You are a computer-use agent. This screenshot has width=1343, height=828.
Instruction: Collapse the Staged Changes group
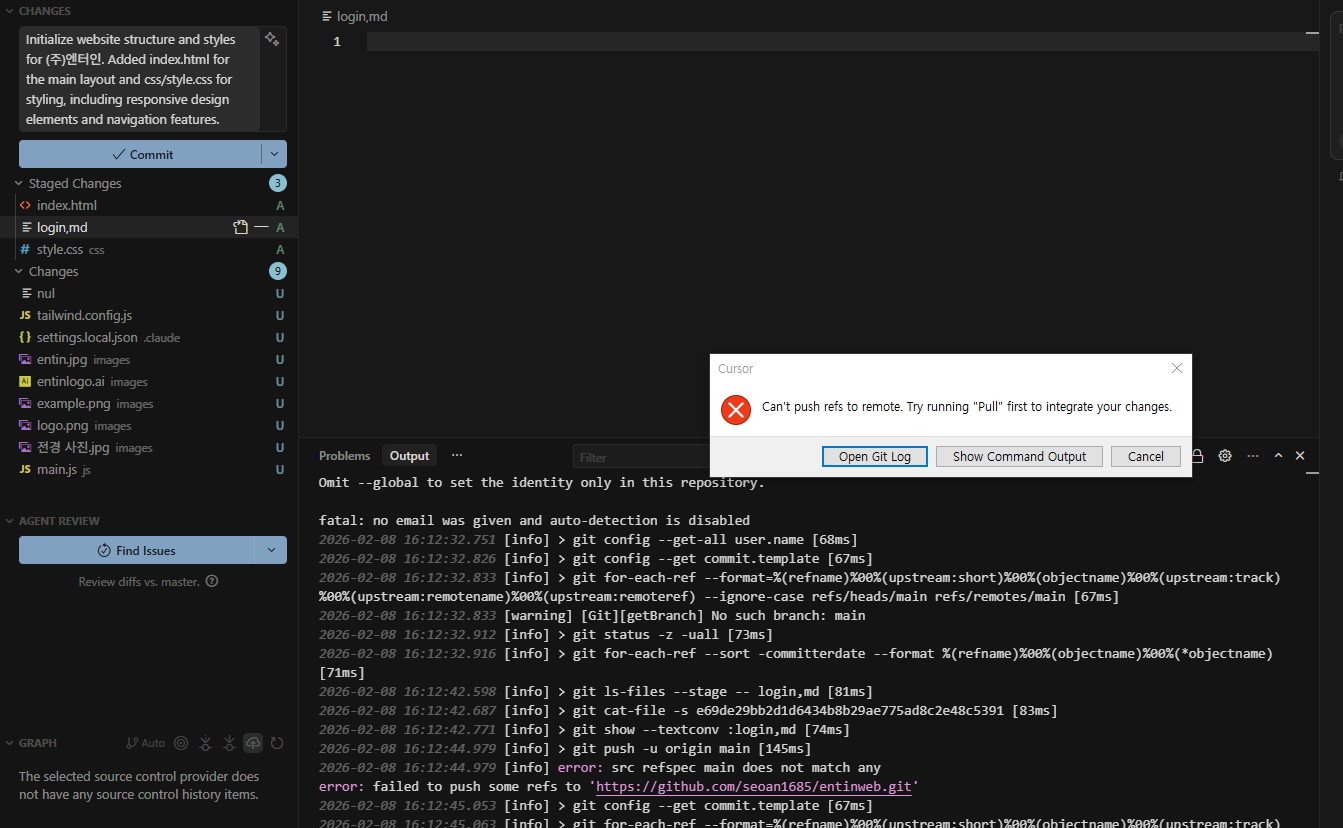(19, 183)
